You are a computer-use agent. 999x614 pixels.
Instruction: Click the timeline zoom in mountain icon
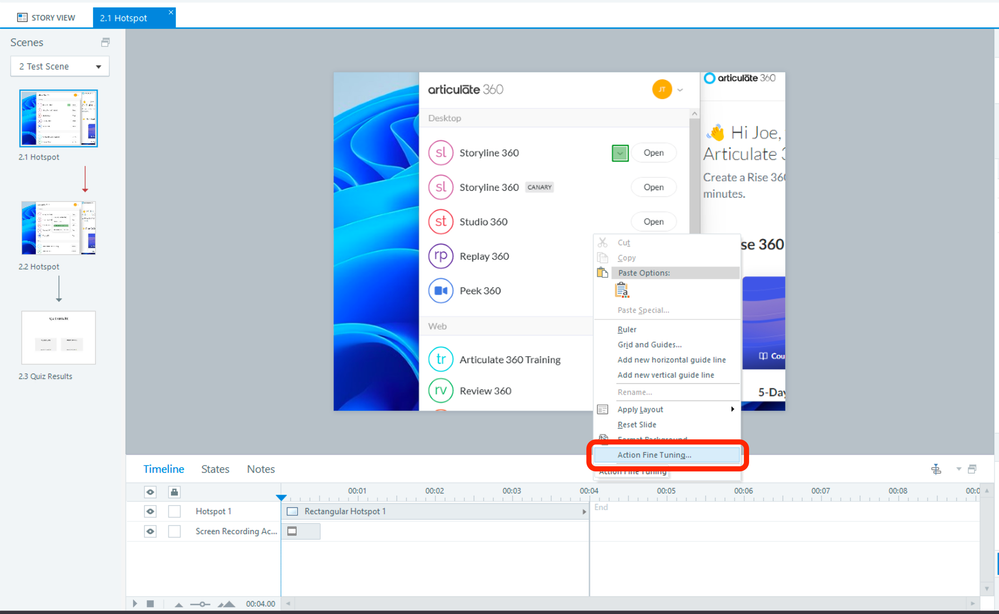226,604
